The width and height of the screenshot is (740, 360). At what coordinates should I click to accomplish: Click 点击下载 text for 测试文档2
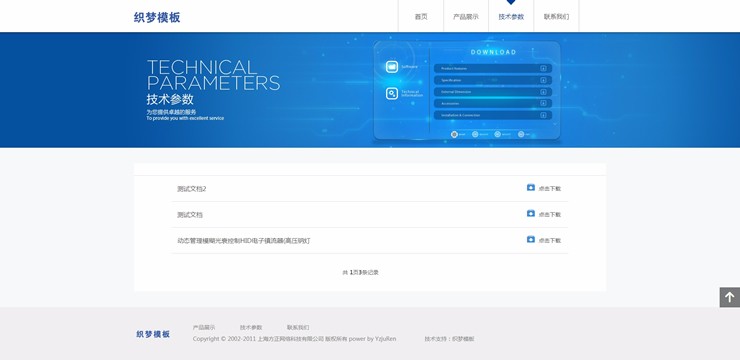point(550,189)
